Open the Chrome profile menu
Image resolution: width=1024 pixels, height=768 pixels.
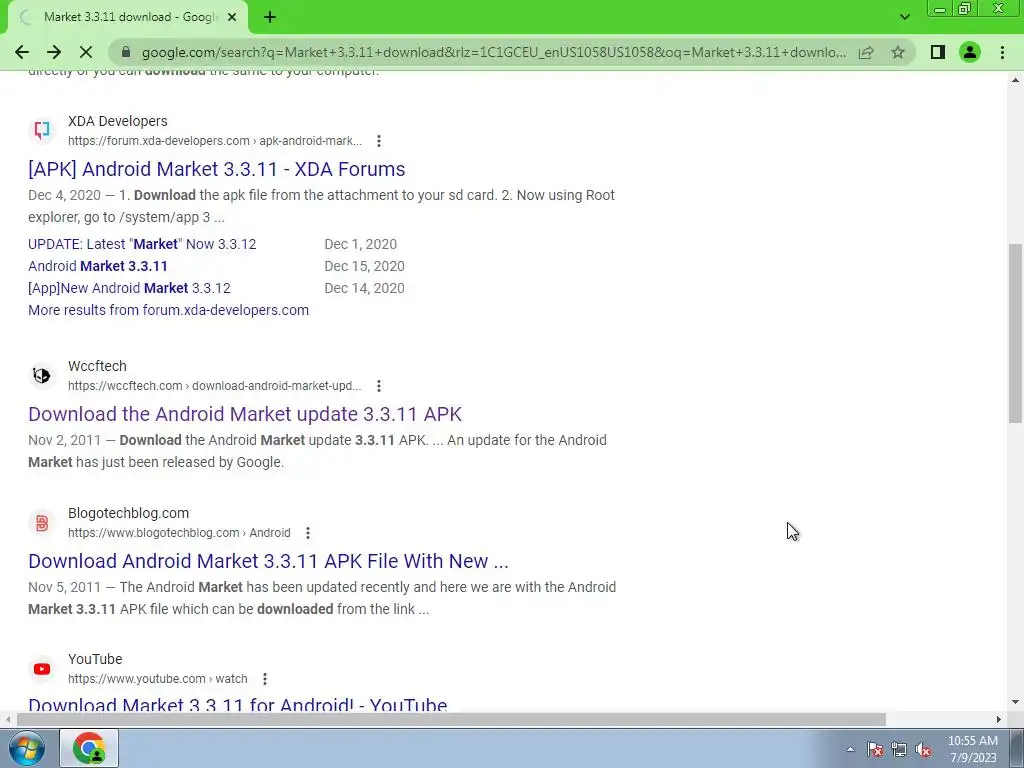point(970,52)
